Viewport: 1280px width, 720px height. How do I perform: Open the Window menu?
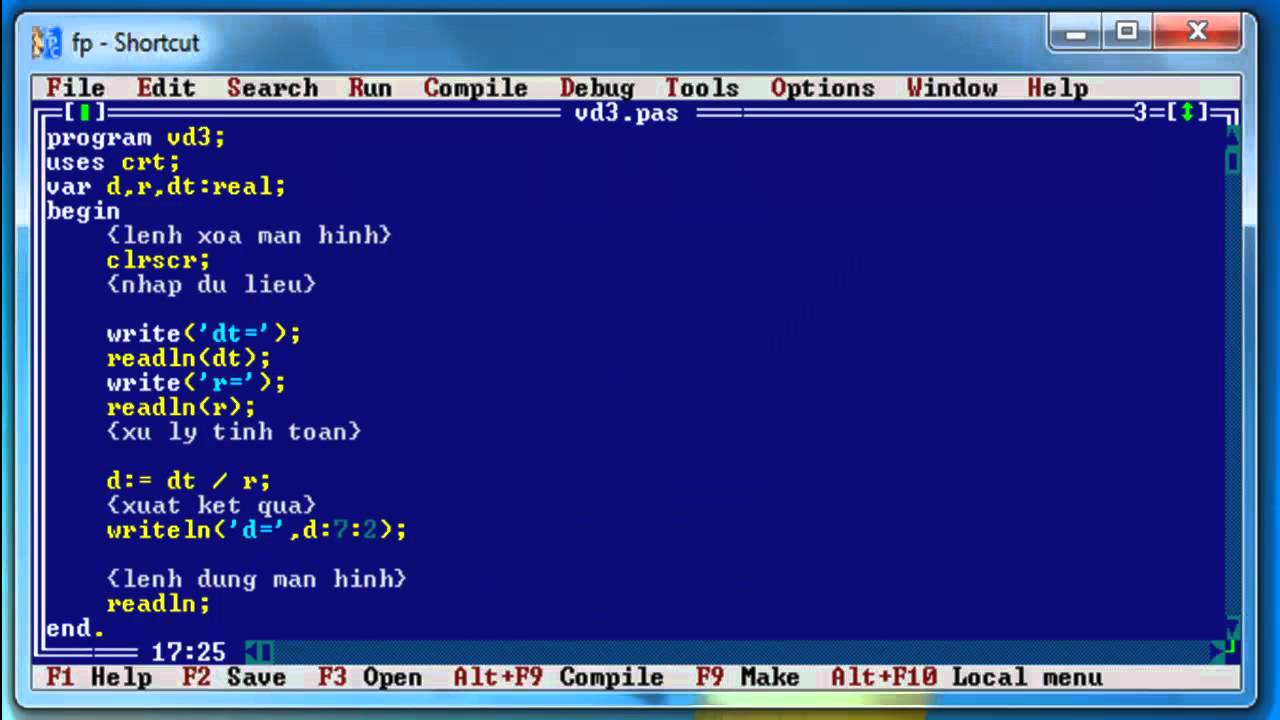(x=951, y=88)
